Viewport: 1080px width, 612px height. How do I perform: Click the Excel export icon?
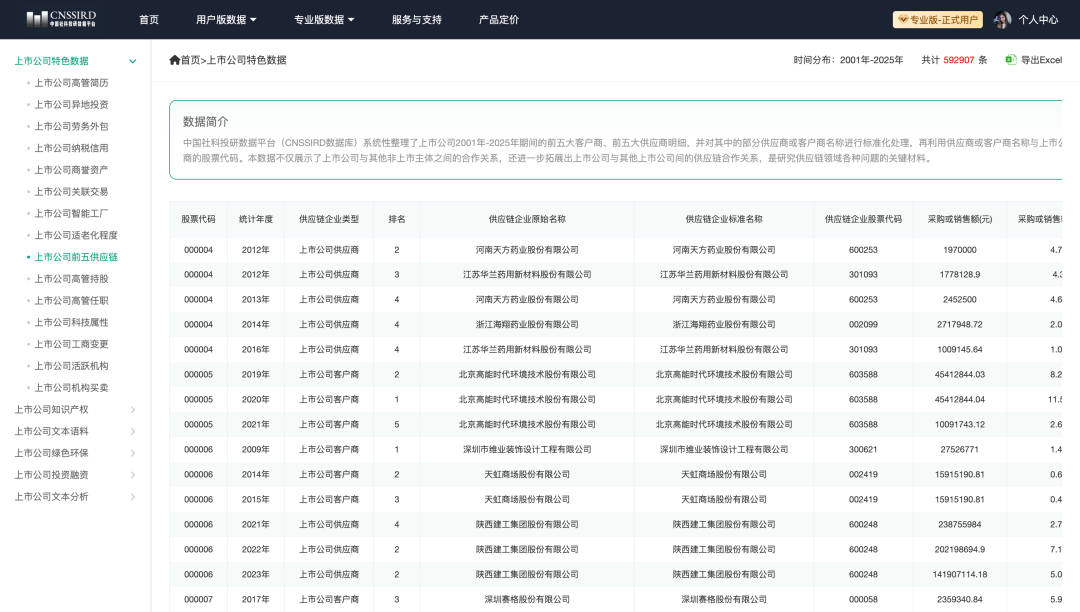coord(1010,60)
